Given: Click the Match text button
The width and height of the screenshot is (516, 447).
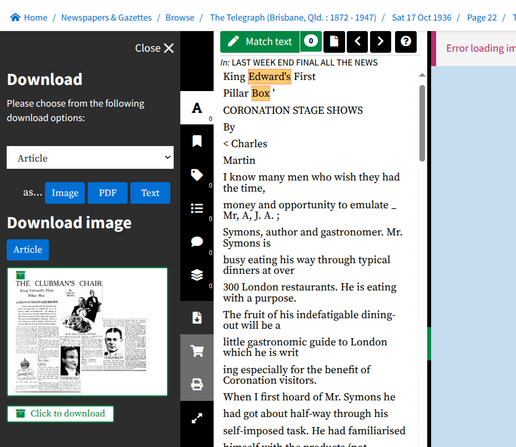Looking at the screenshot, I should (x=260, y=42).
